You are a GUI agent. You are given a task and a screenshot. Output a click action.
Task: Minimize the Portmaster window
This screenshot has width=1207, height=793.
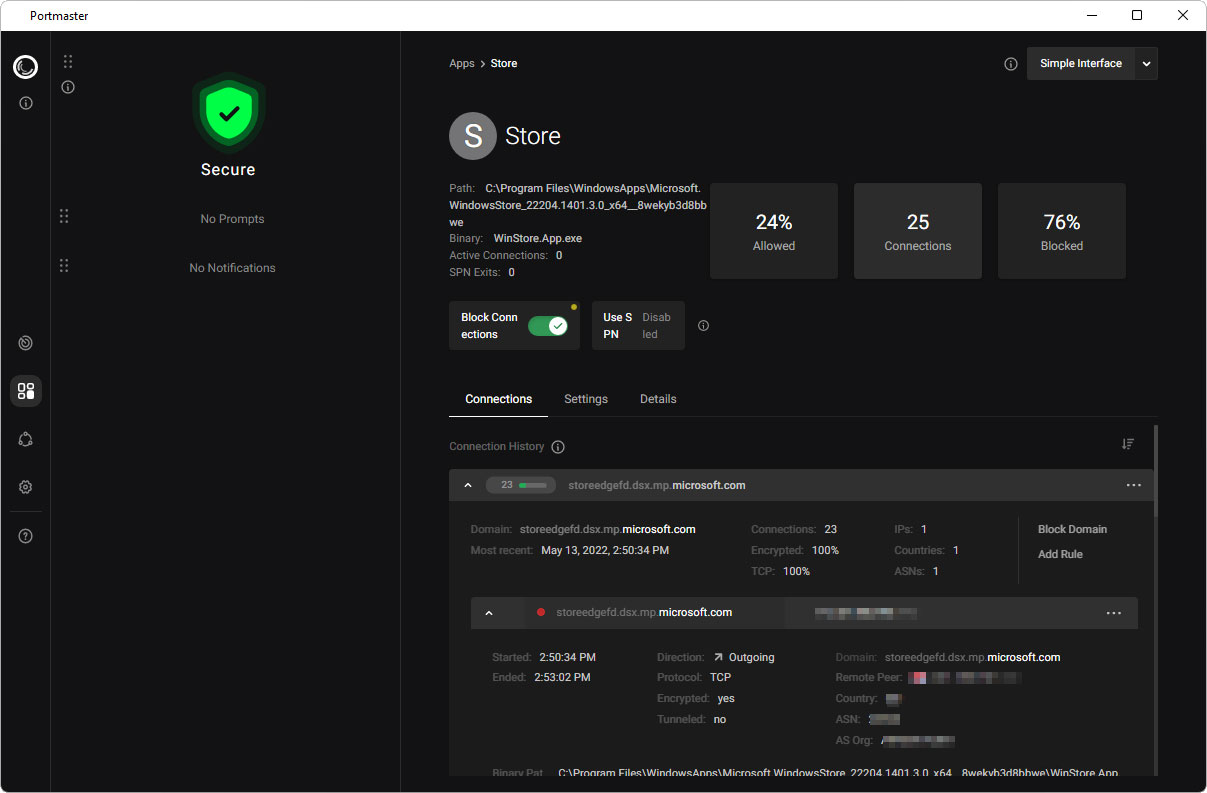pos(1091,15)
